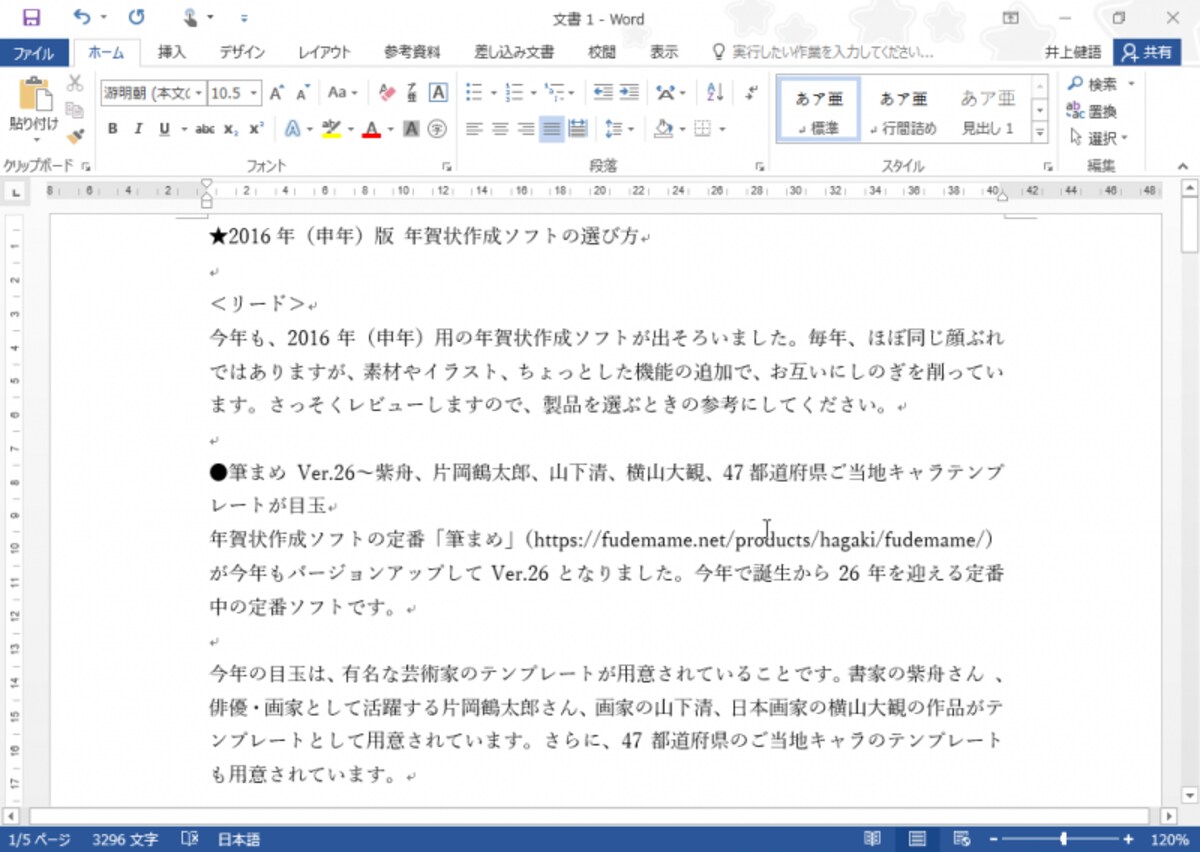Toggle superscript x² formatting
The image size is (1200, 852).
pyautogui.click(x=256, y=129)
